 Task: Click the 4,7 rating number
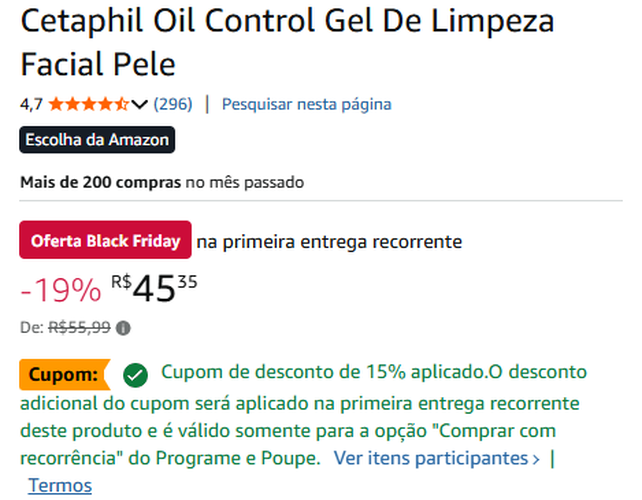click(x=31, y=104)
